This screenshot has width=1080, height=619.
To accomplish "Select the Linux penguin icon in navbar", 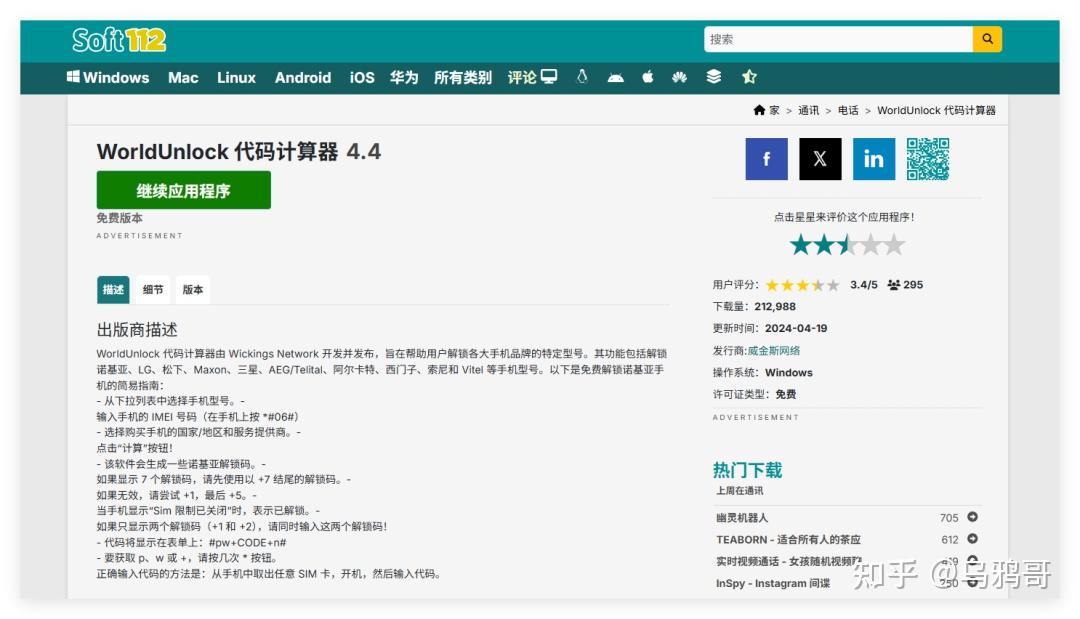I will click(x=582, y=76).
